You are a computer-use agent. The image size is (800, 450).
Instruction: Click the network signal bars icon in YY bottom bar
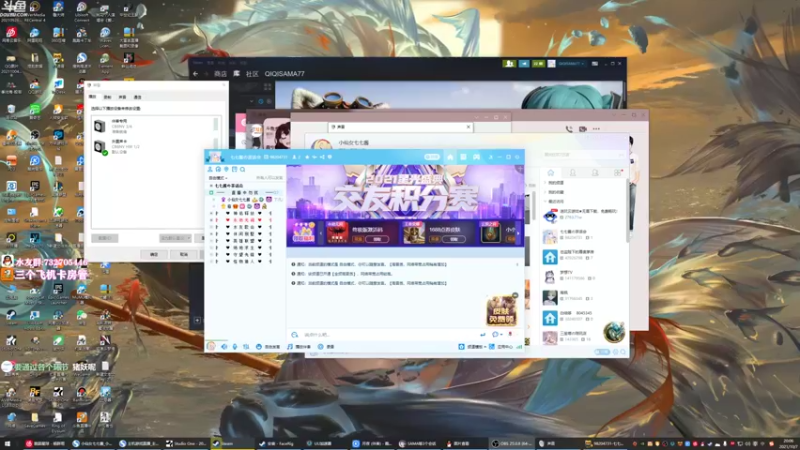[519, 346]
